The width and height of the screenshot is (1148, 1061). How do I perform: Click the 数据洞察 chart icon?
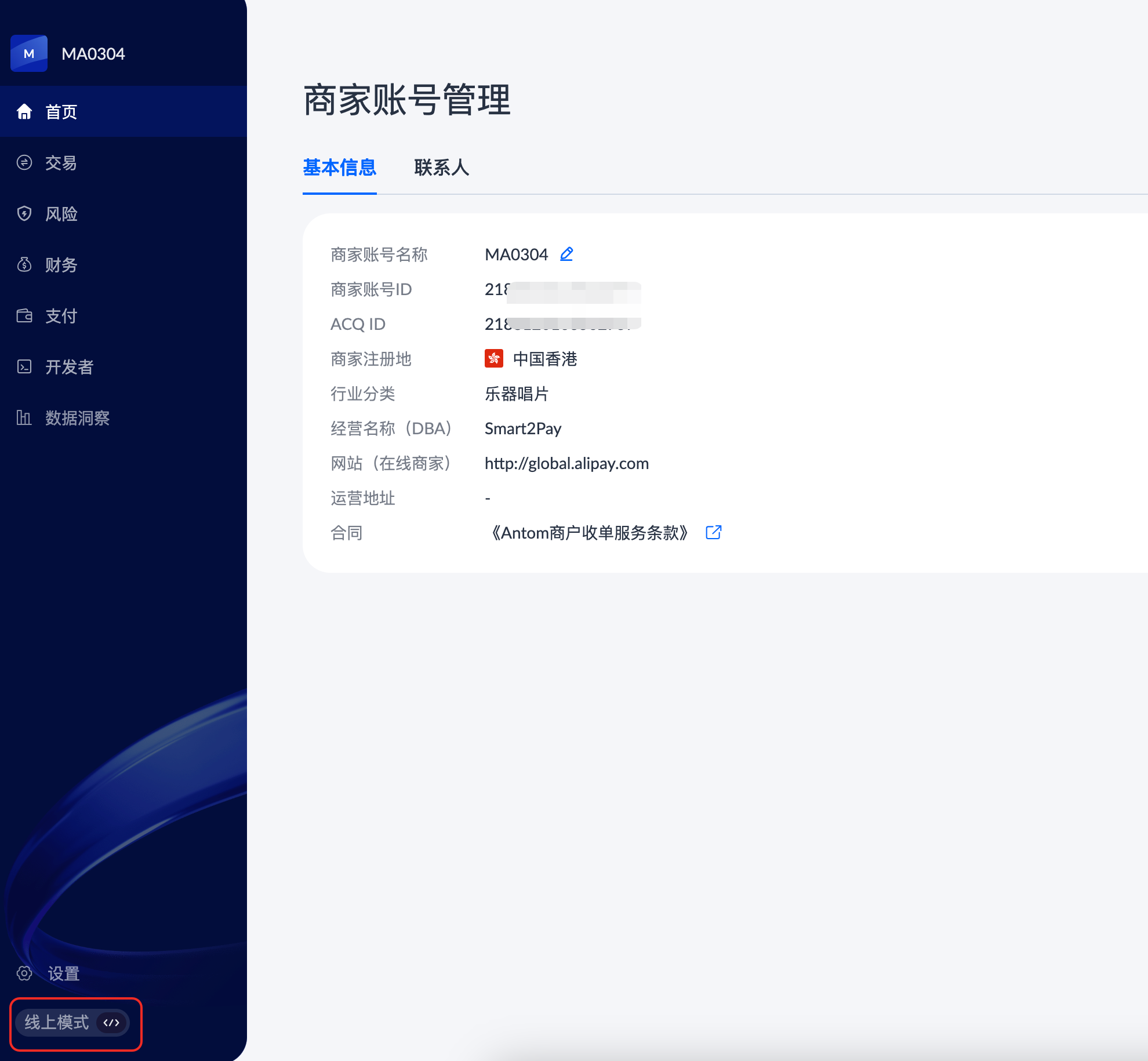point(24,417)
